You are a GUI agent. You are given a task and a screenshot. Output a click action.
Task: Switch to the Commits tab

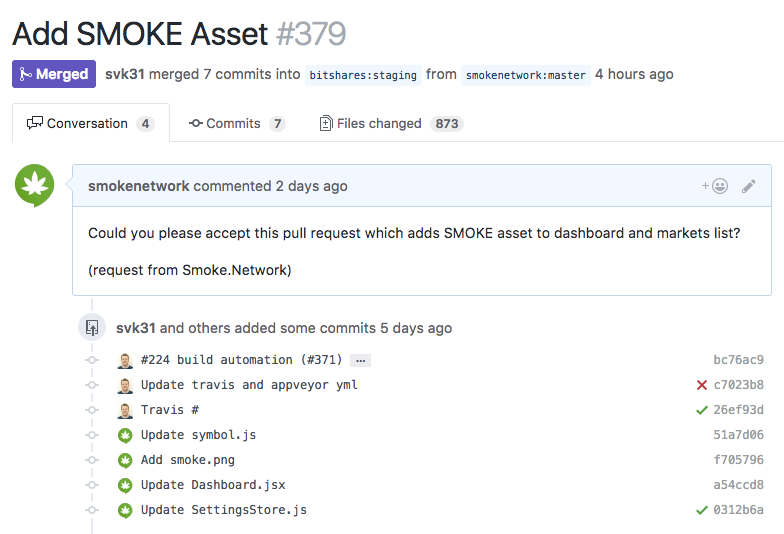click(236, 124)
